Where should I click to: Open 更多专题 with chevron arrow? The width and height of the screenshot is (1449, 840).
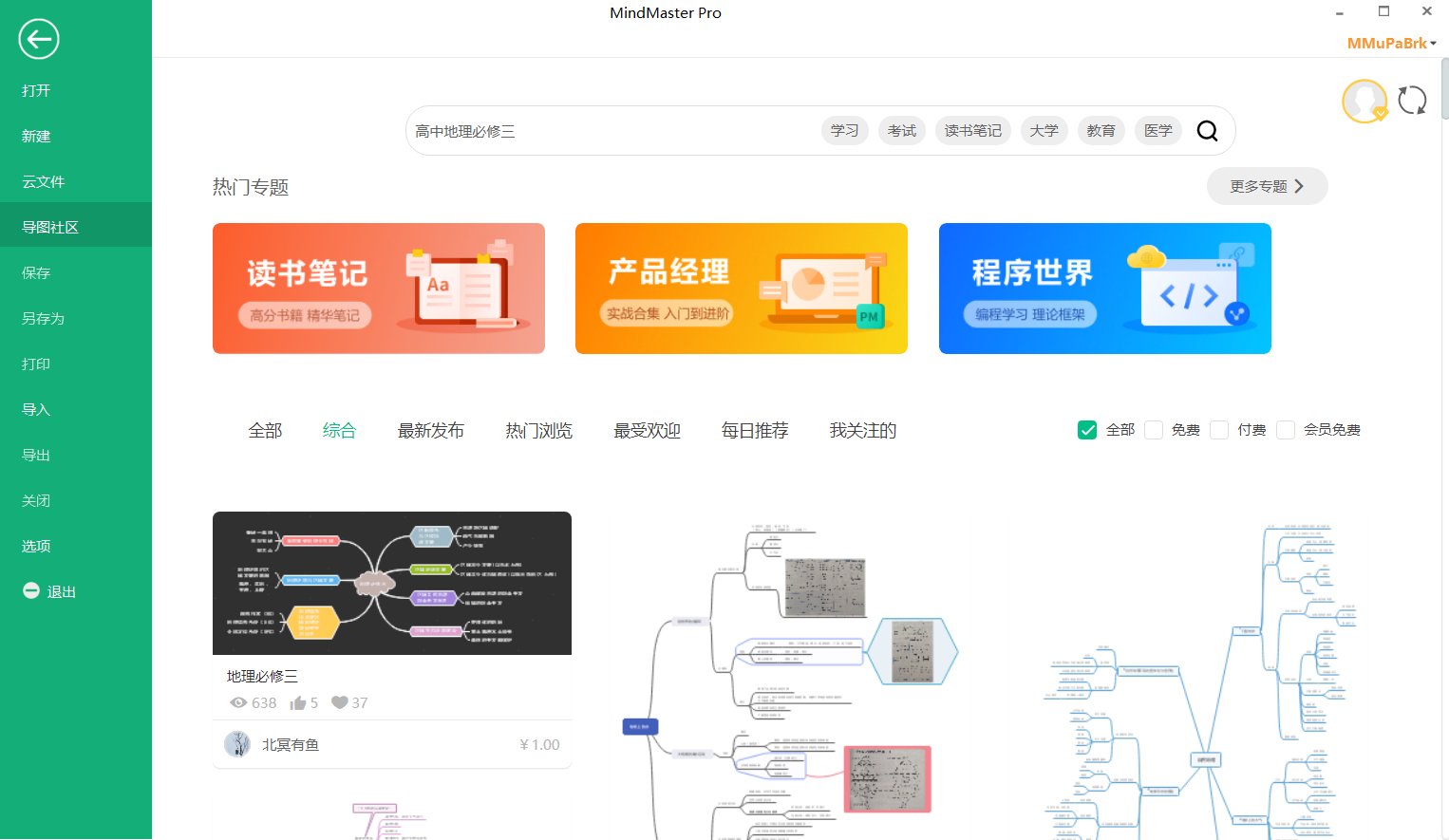click(1267, 186)
